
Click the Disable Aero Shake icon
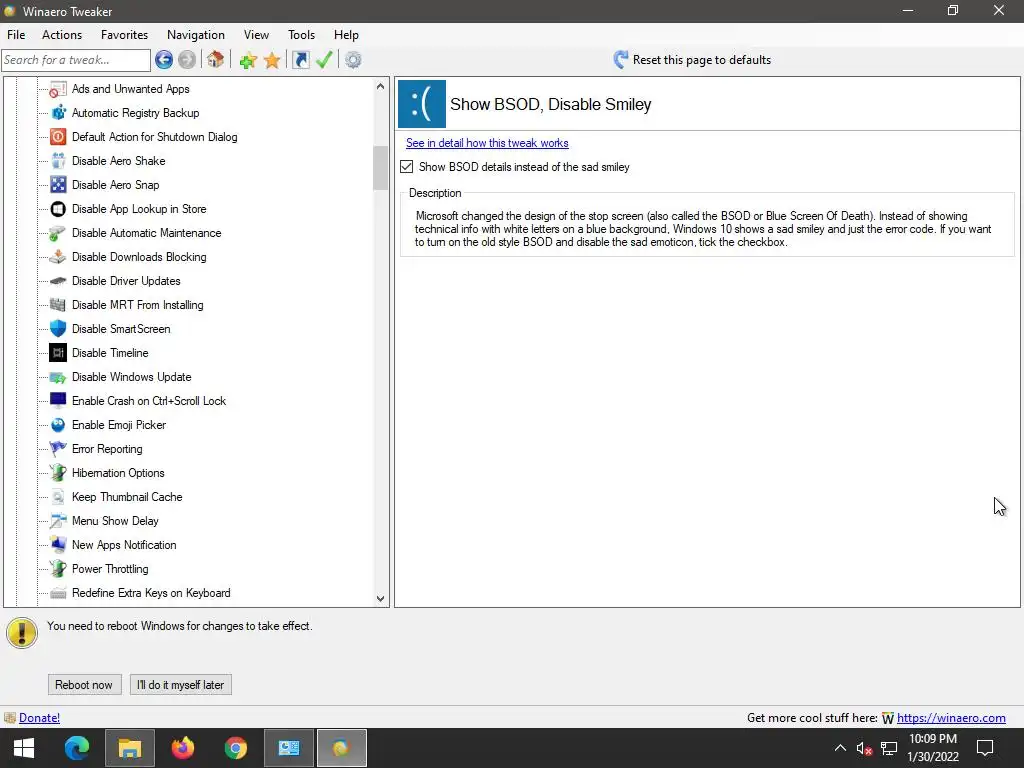tap(58, 161)
